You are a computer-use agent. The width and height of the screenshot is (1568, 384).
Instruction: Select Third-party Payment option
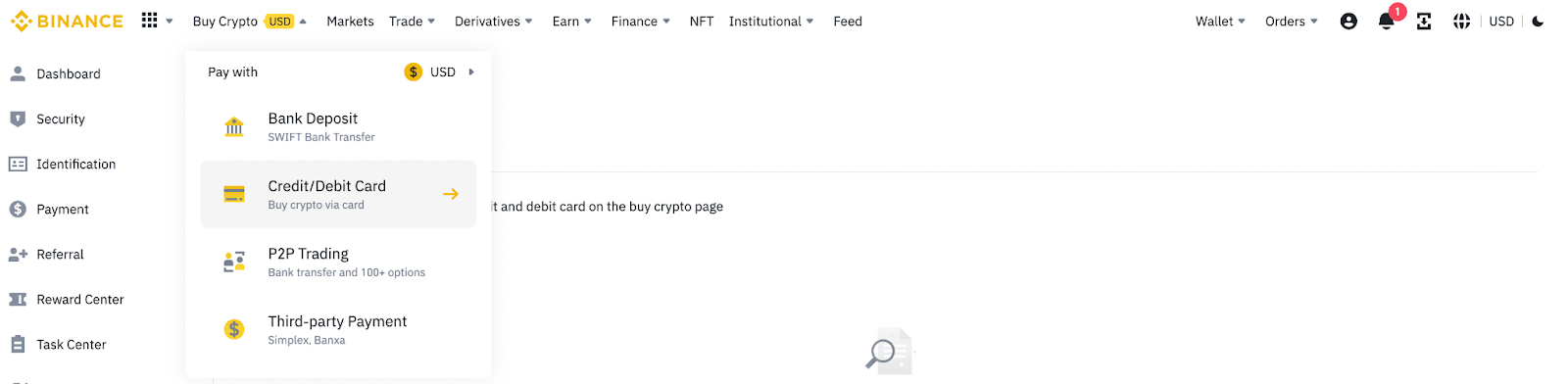coord(338,329)
